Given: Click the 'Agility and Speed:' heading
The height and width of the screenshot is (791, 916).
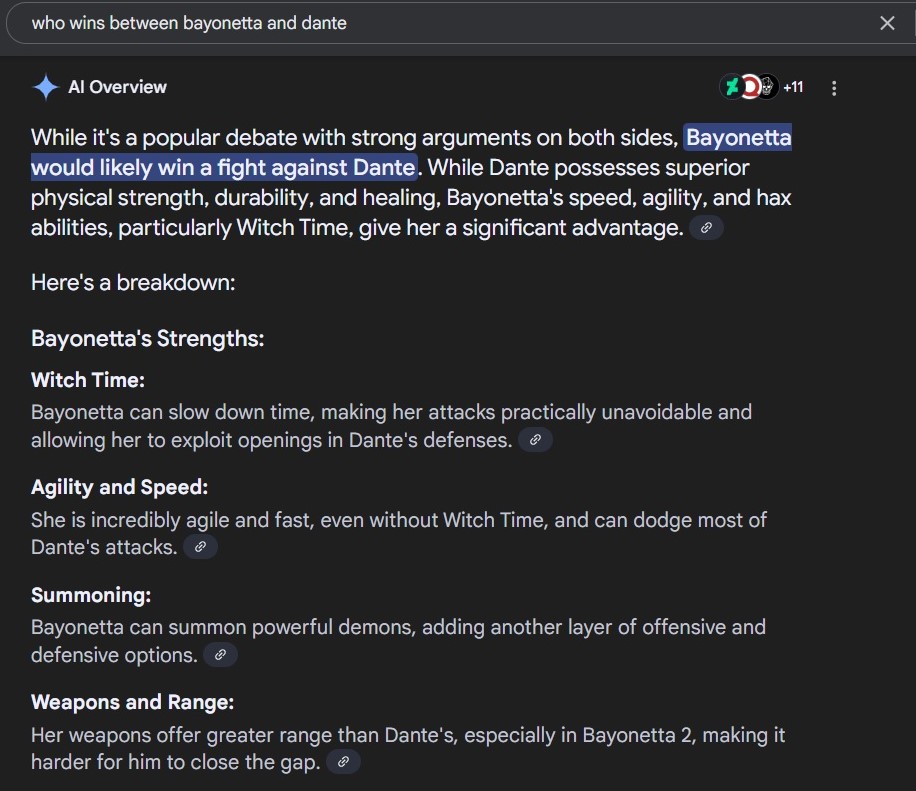Looking at the screenshot, I should (x=119, y=487).
